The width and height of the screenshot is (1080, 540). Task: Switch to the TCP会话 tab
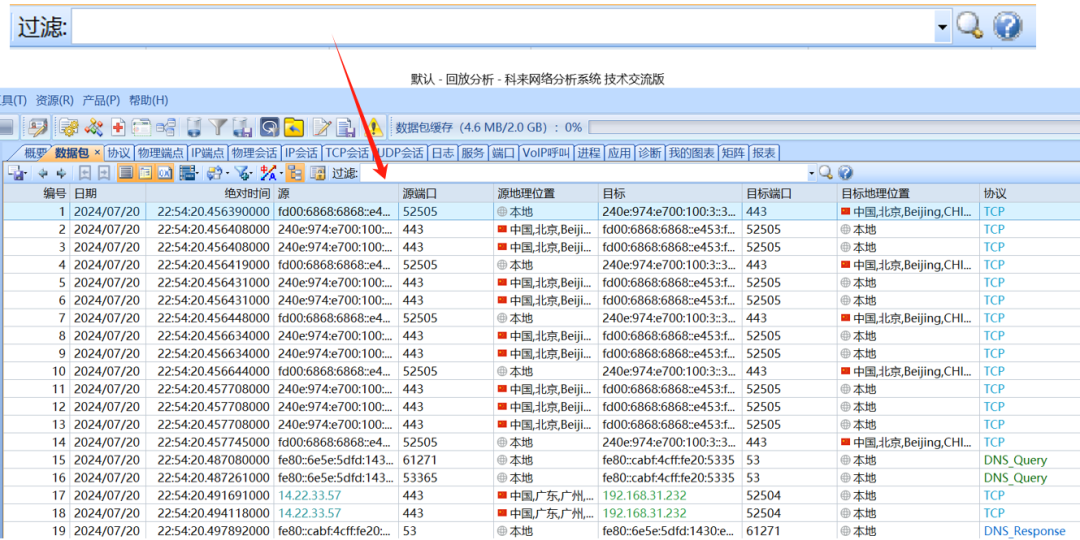pyautogui.click(x=347, y=153)
